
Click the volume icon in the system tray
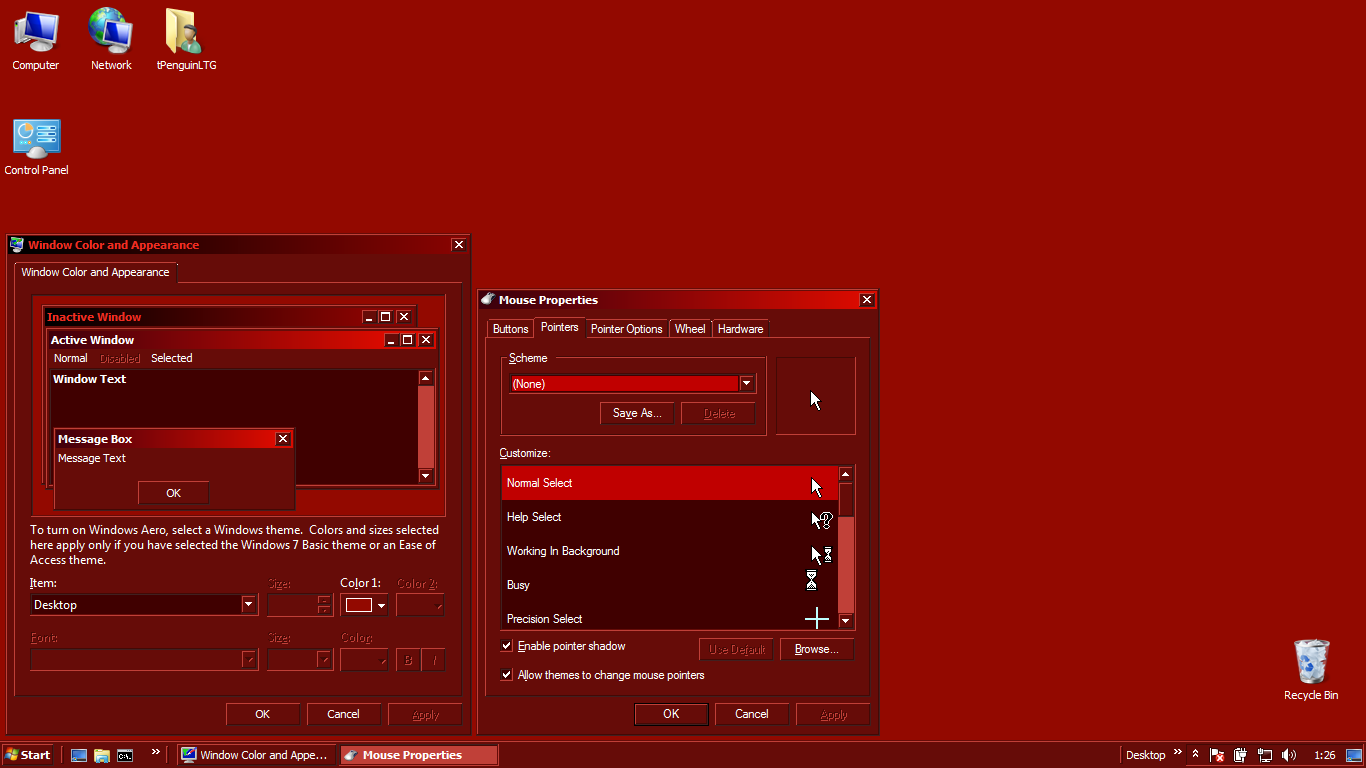pyautogui.click(x=1289, y=755)
